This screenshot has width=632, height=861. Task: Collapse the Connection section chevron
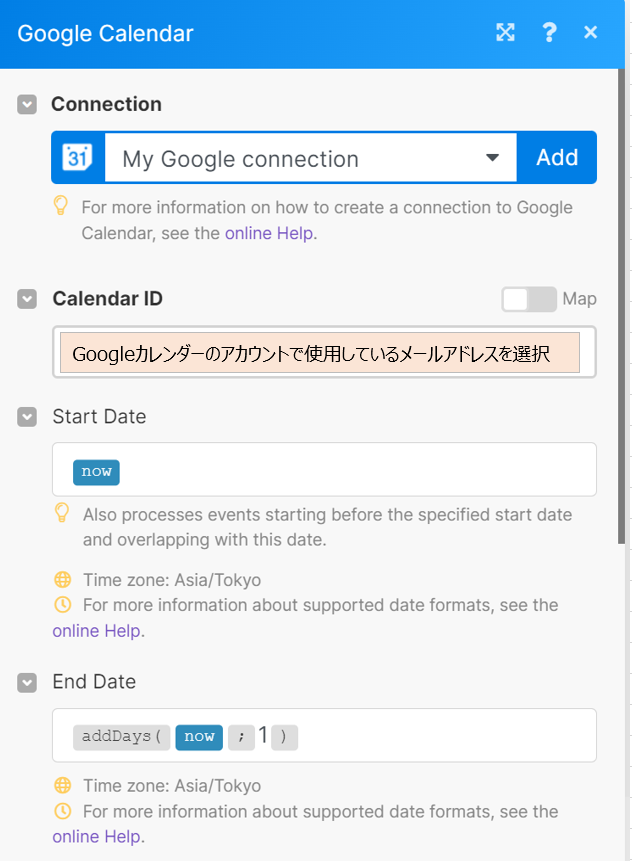coord(27,104)
